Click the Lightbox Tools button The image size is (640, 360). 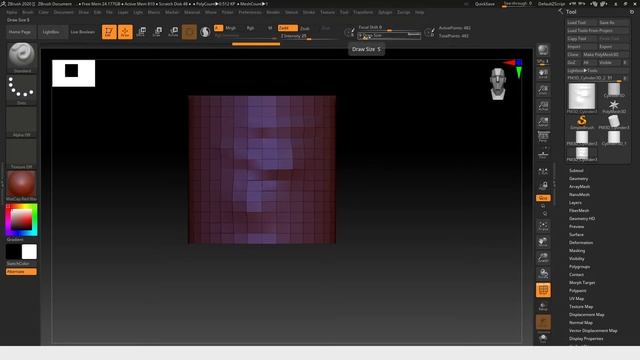[598, 71]
